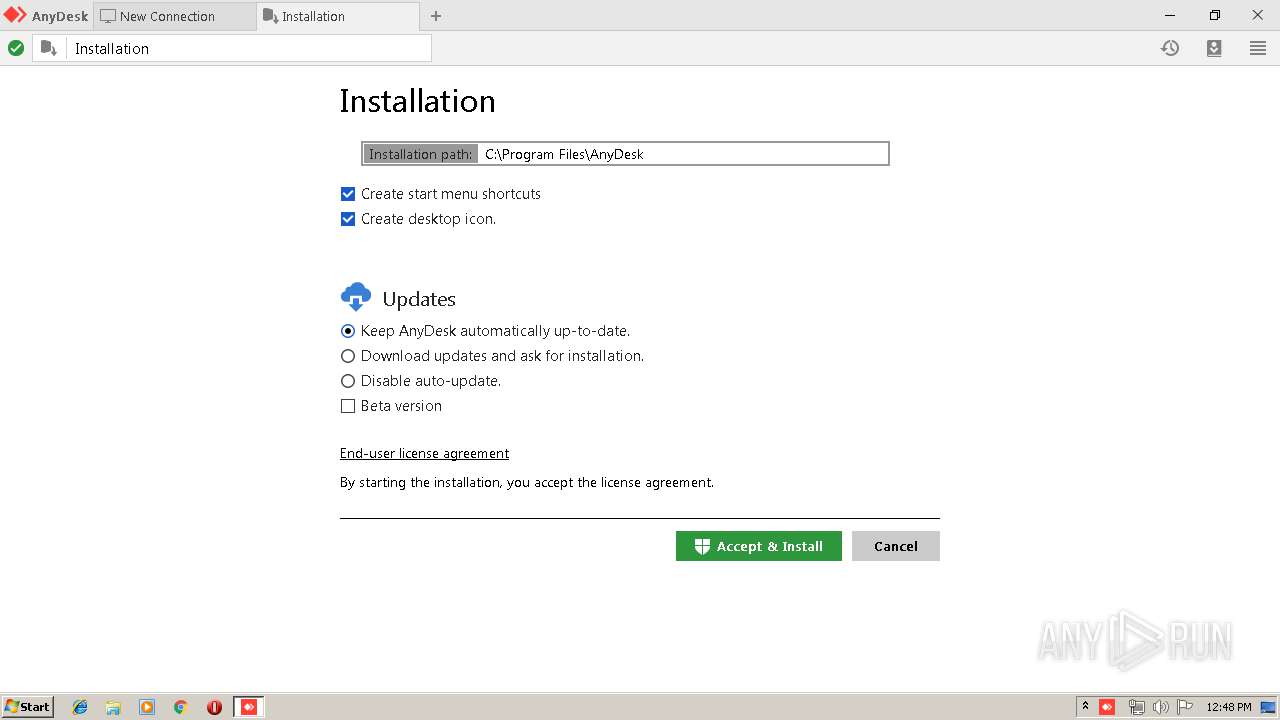Enable the Beta version checkbox
The height and width of the screenshot is (720, 1280).
point(348,406)
